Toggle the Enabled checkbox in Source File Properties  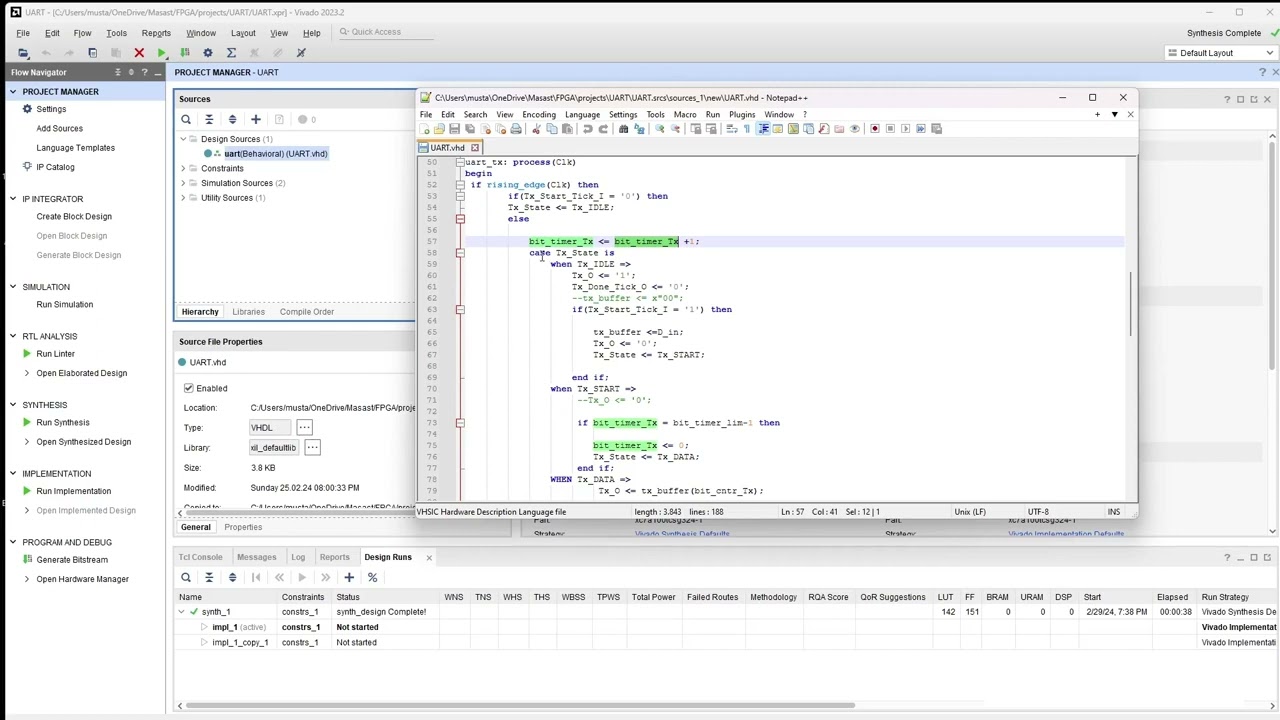click(x=189, y=388)
